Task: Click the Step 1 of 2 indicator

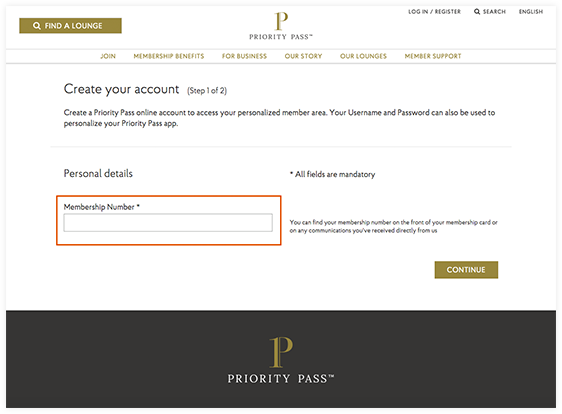Action: point(207,91)
